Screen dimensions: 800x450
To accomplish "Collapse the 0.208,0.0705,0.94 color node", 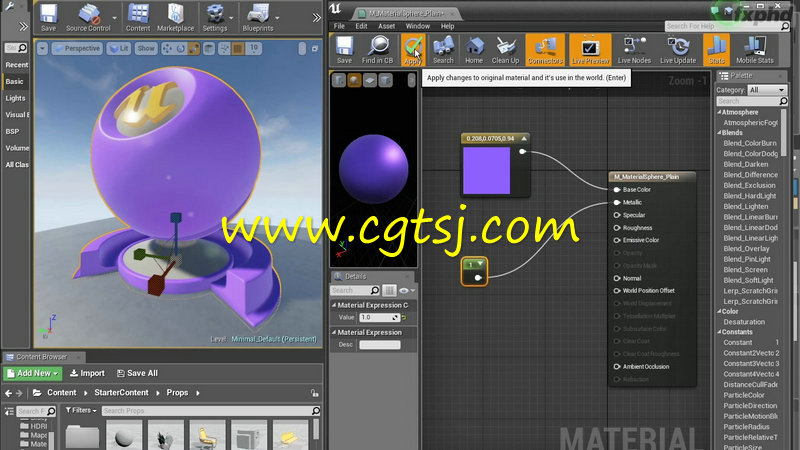I will pyautogui.click(x=523, y=139).
